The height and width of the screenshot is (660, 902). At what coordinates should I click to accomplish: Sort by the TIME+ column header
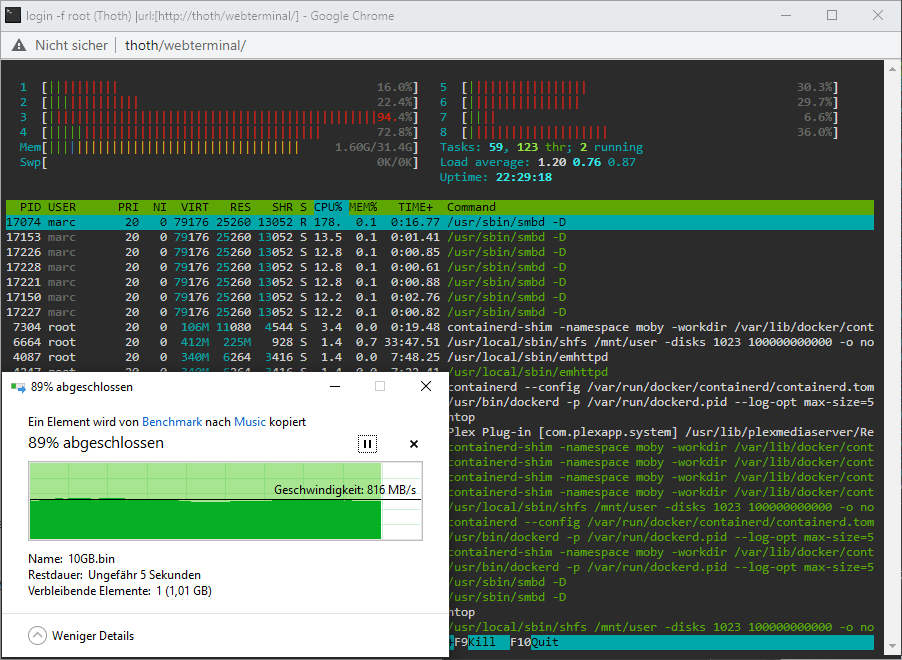point(415,207)
